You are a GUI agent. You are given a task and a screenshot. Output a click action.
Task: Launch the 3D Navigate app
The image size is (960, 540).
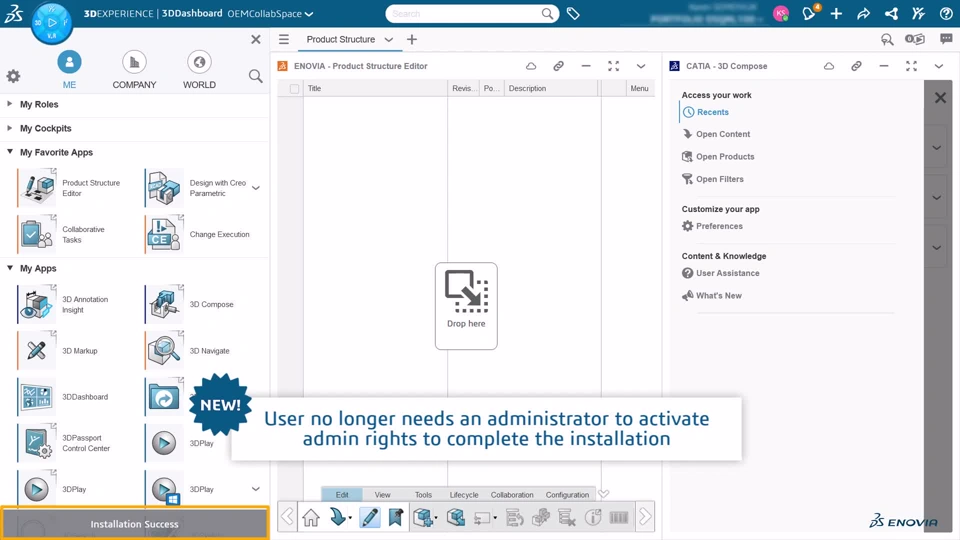coord(165,350)
